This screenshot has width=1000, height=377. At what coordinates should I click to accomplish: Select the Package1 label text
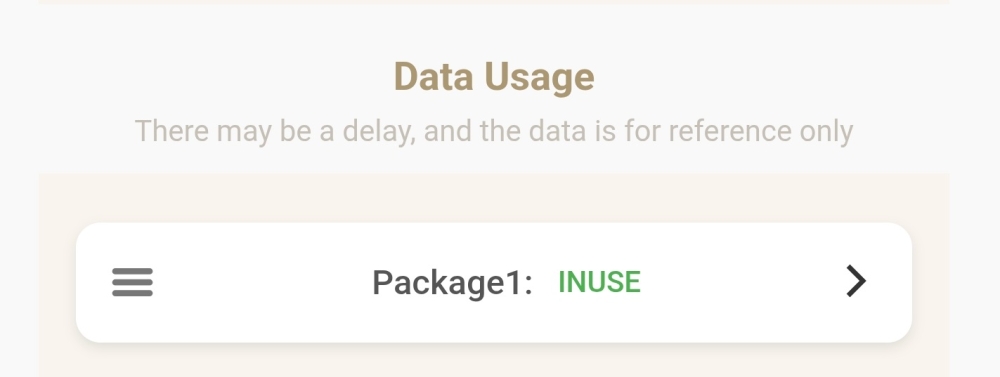coord(452,283)
